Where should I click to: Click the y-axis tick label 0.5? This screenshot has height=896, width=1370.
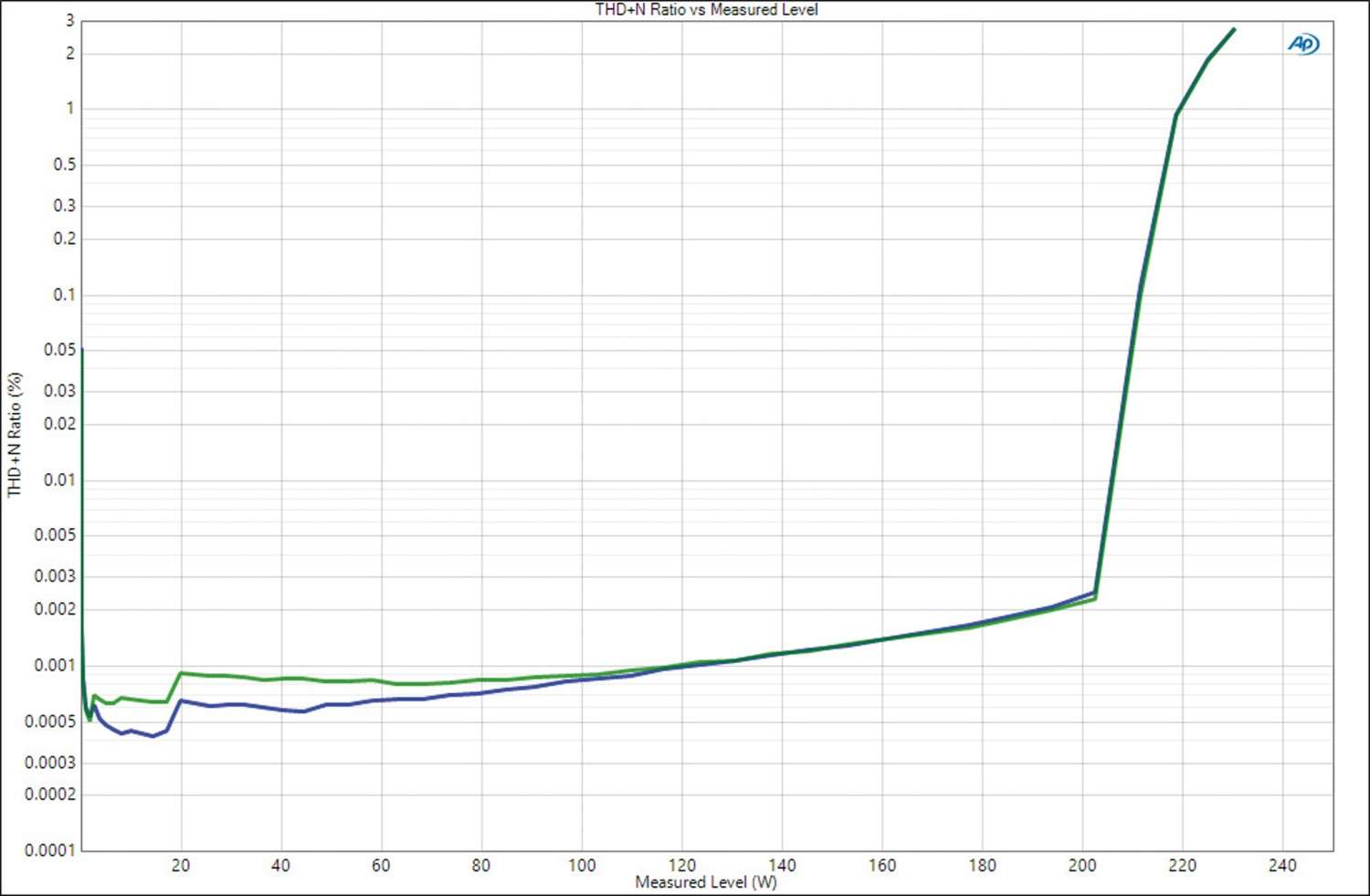(x=65, y=164)
